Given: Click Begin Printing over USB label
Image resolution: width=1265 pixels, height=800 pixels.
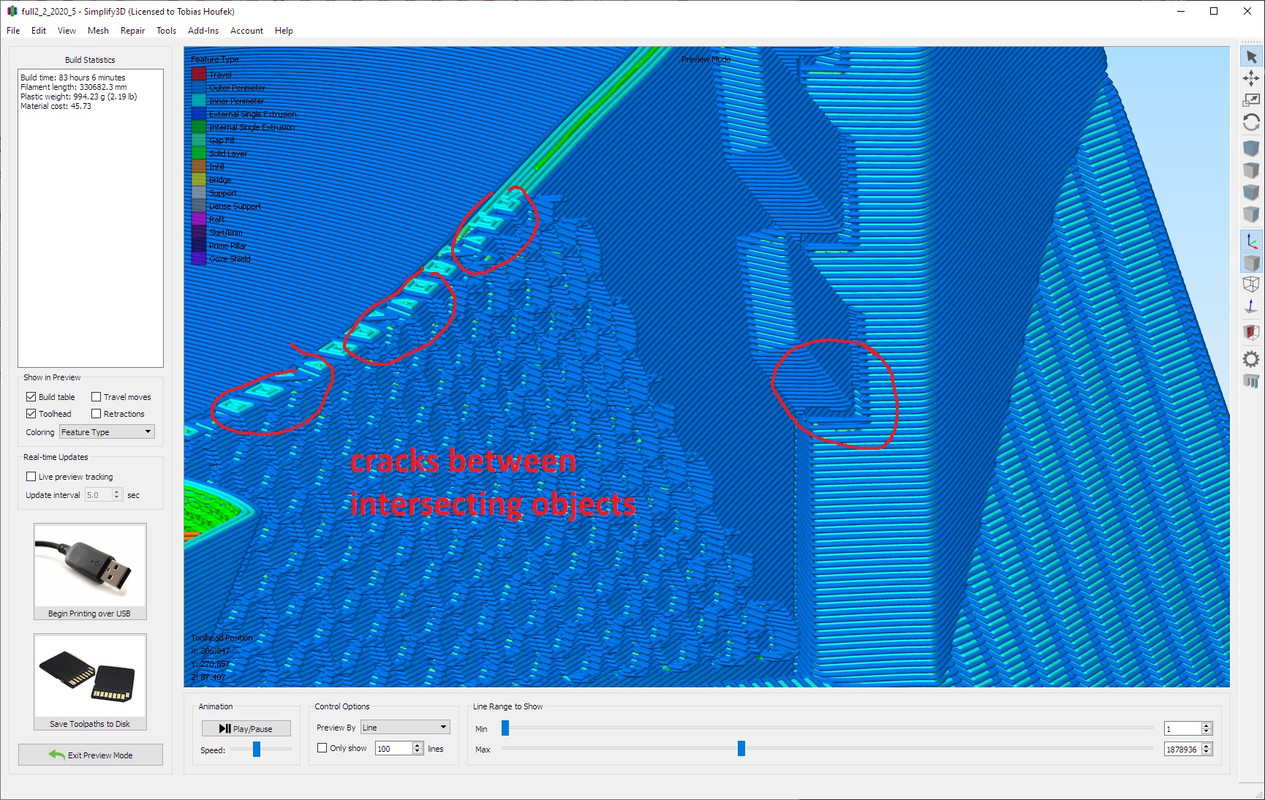Looking at the screenshot, I should 90,613.
